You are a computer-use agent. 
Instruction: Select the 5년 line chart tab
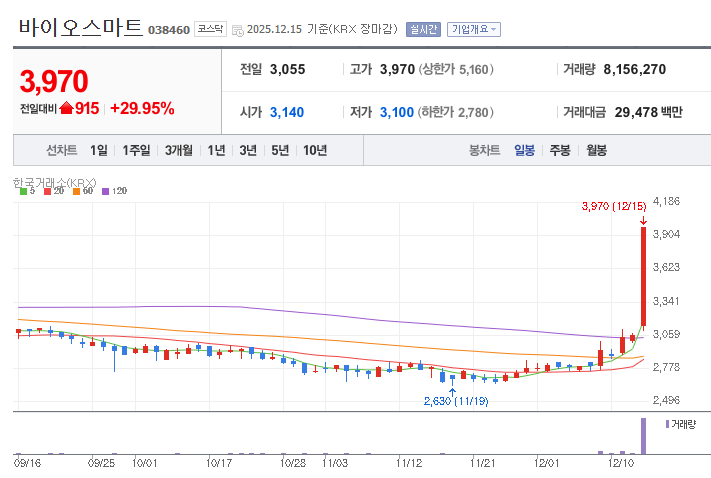tap(280, 150)
